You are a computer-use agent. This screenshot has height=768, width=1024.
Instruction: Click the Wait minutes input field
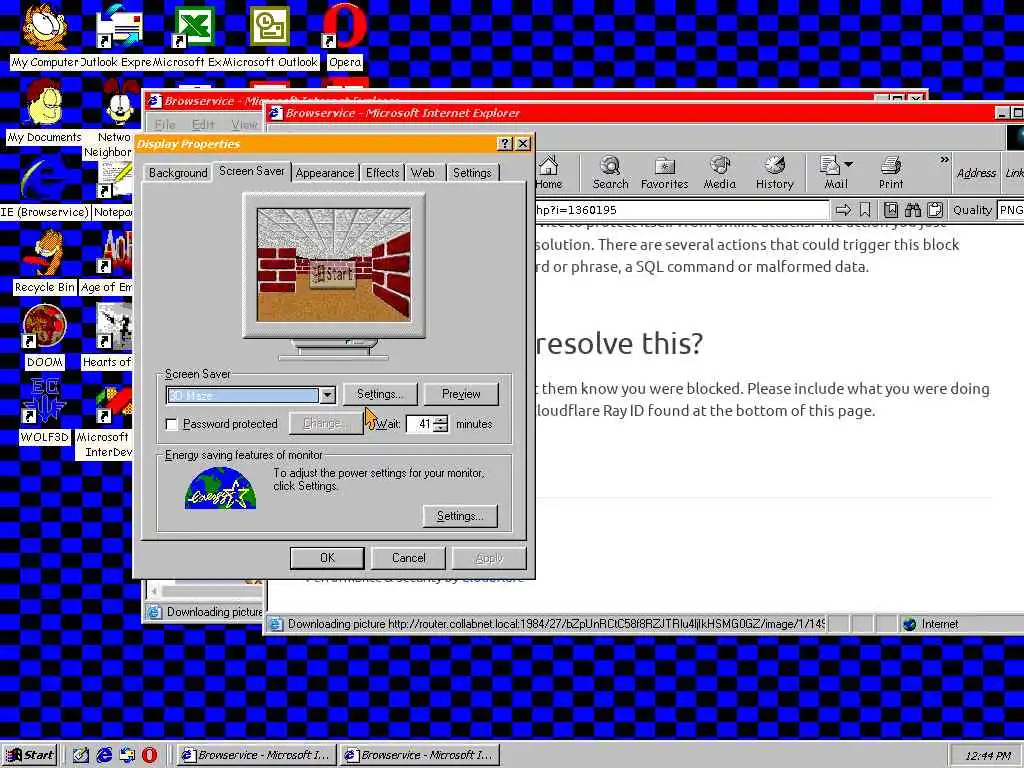click(x=420, y=424)
